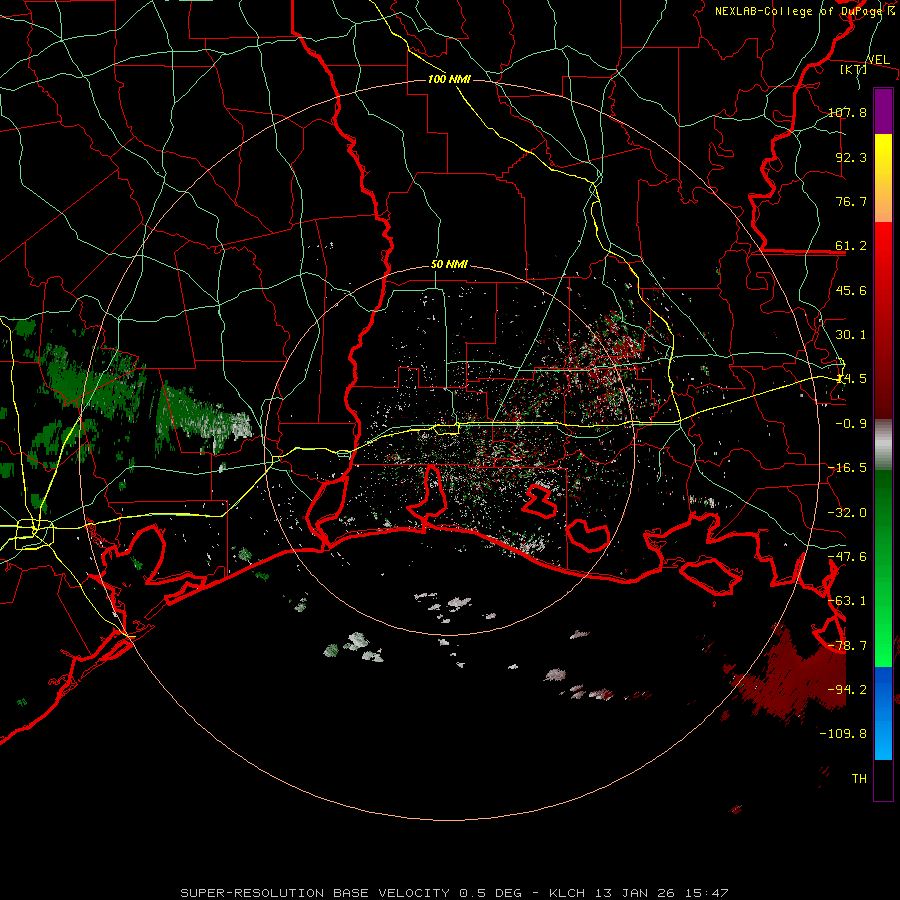This screenshot has width=900, height=900.
Task: Select the 107.8 velocity scale value
Action: [847, 112]
